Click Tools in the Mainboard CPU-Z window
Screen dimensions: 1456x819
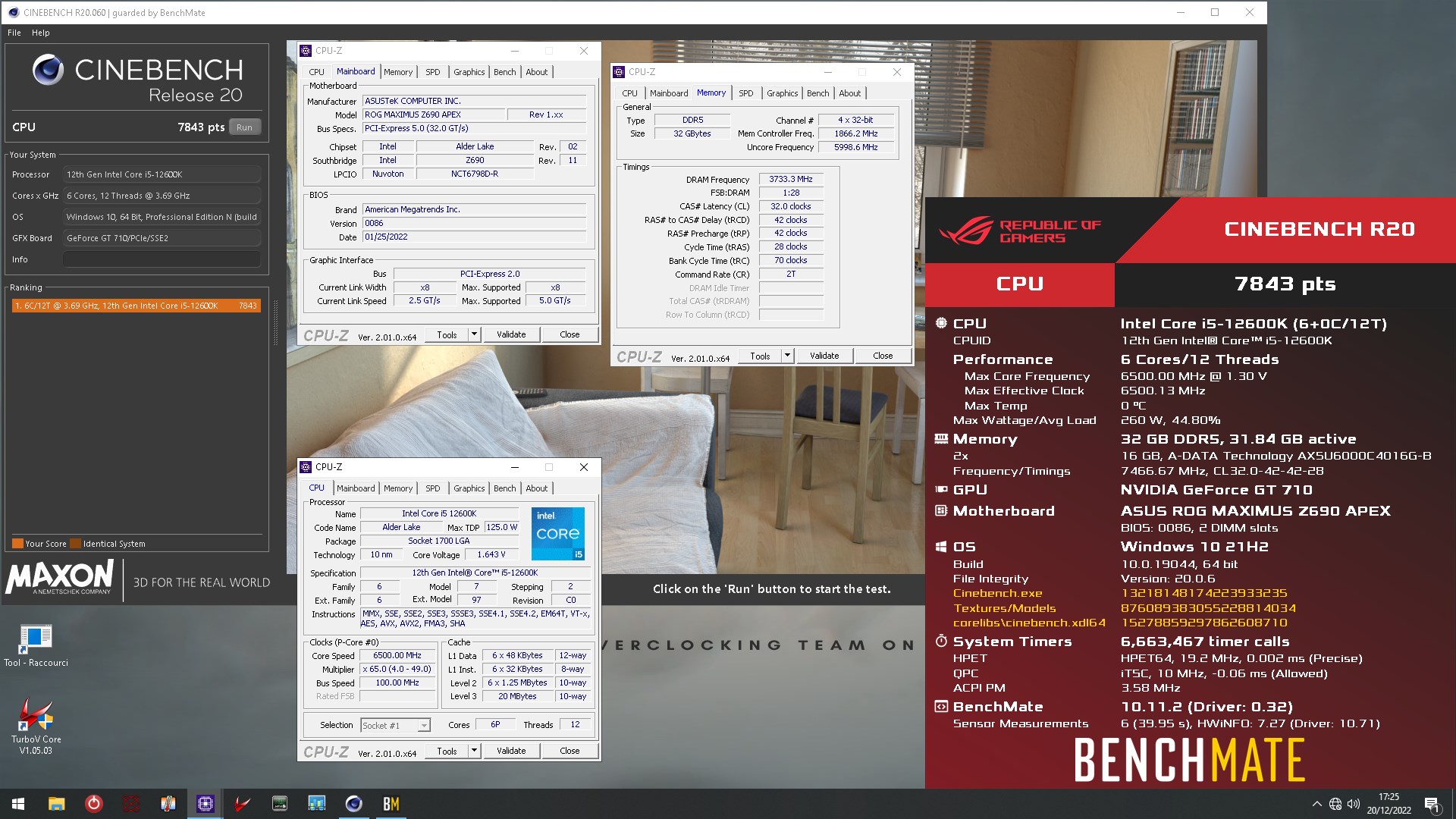[x=447, y=334]
